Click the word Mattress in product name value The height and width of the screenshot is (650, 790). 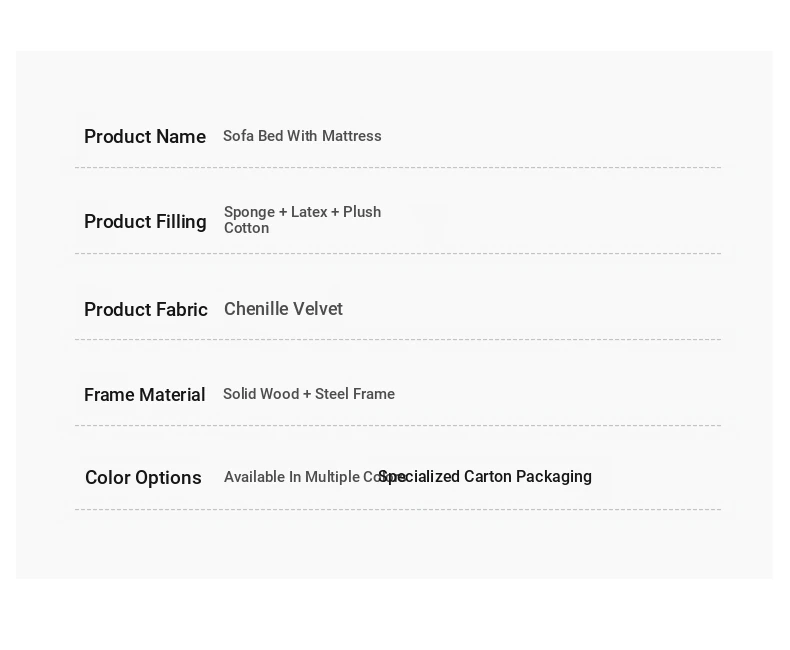352,136
